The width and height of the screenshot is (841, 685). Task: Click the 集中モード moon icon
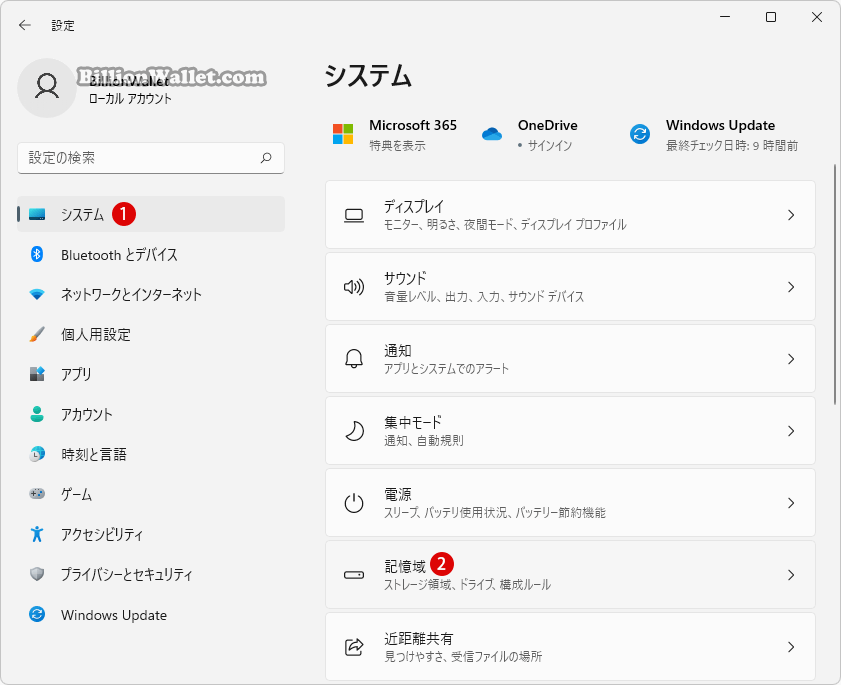coord(354,431)
